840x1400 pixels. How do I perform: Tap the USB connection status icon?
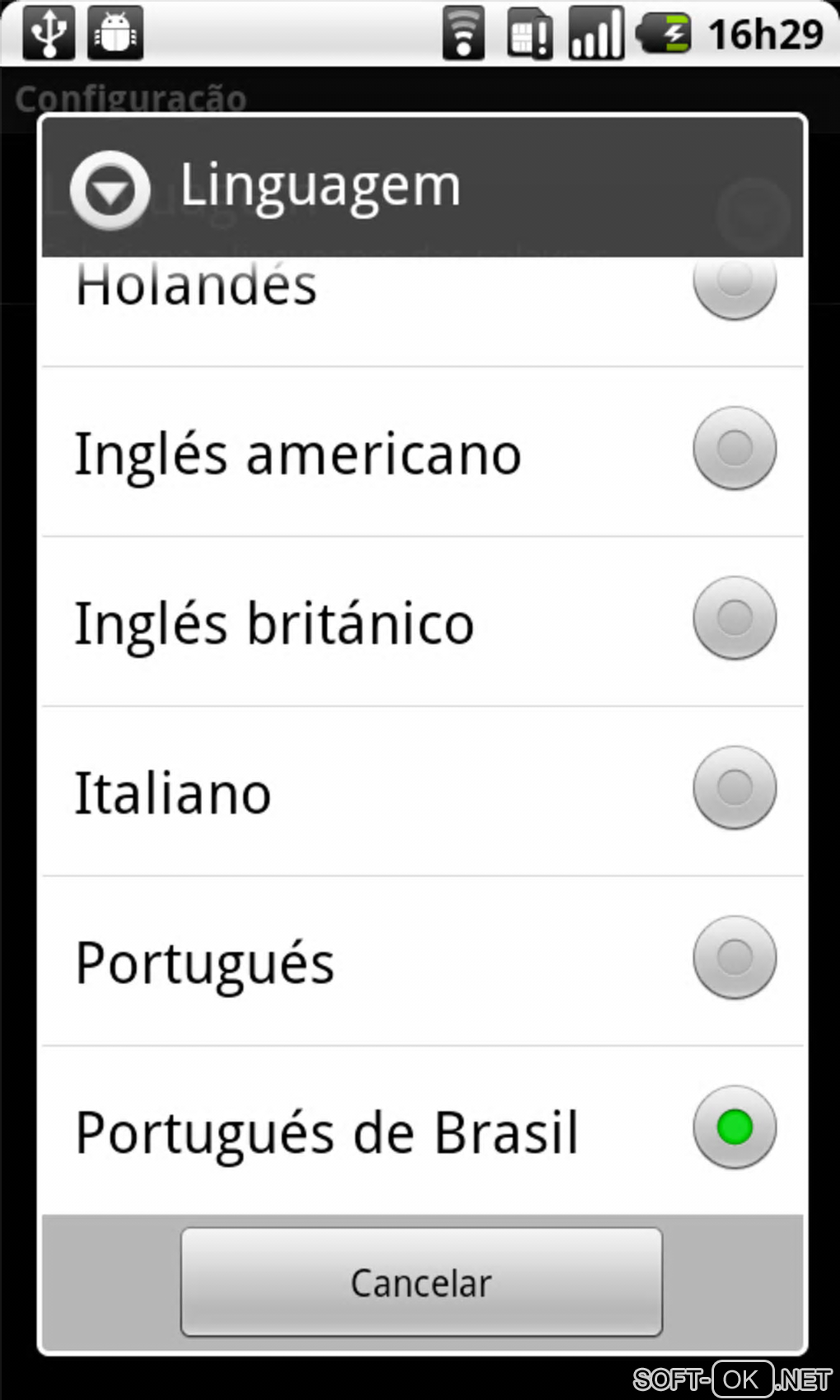(x=49, y=33)
